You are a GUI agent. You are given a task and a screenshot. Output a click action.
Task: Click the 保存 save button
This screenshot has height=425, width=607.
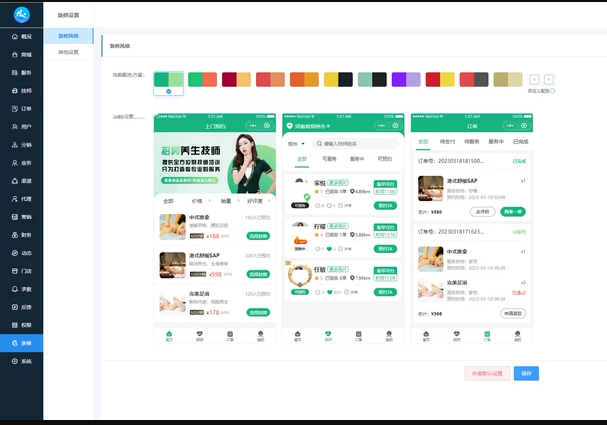point(526,373)
